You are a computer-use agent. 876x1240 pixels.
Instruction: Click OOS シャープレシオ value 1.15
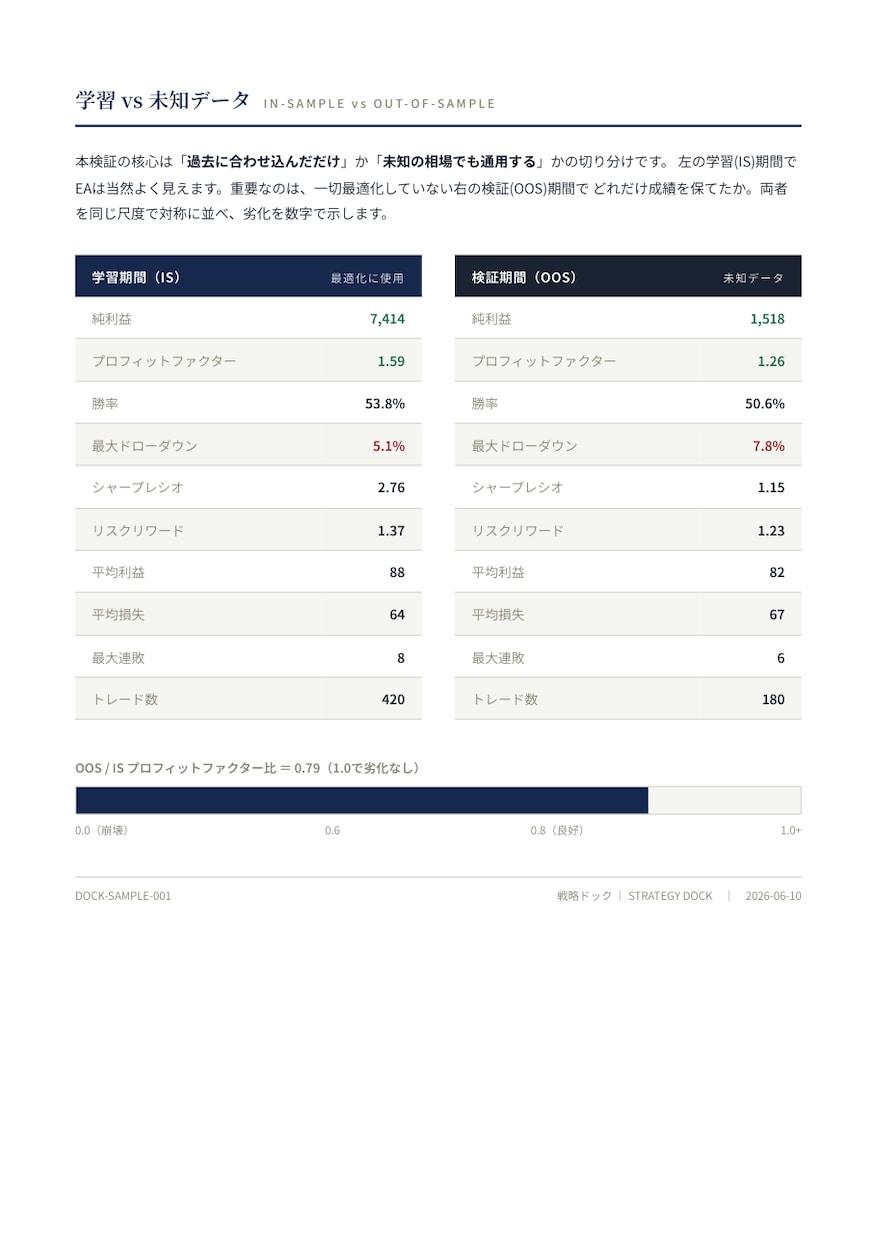pyautogui.click(x=771, y=487)
